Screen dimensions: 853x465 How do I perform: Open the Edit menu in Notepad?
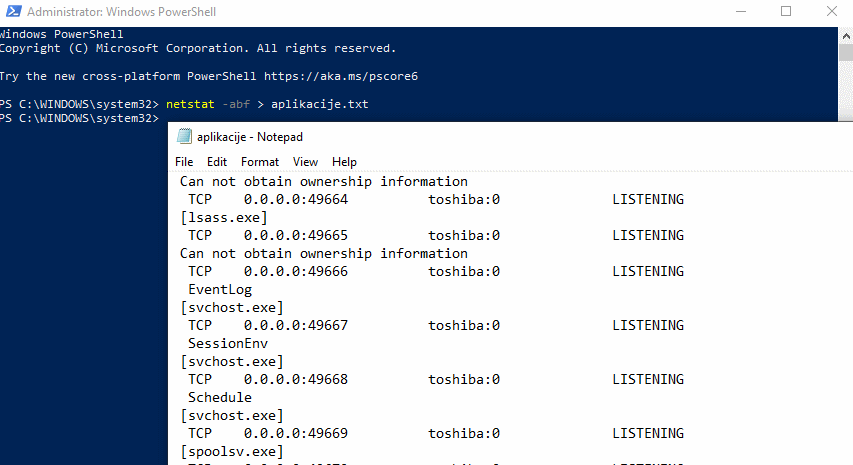[217, 162]
